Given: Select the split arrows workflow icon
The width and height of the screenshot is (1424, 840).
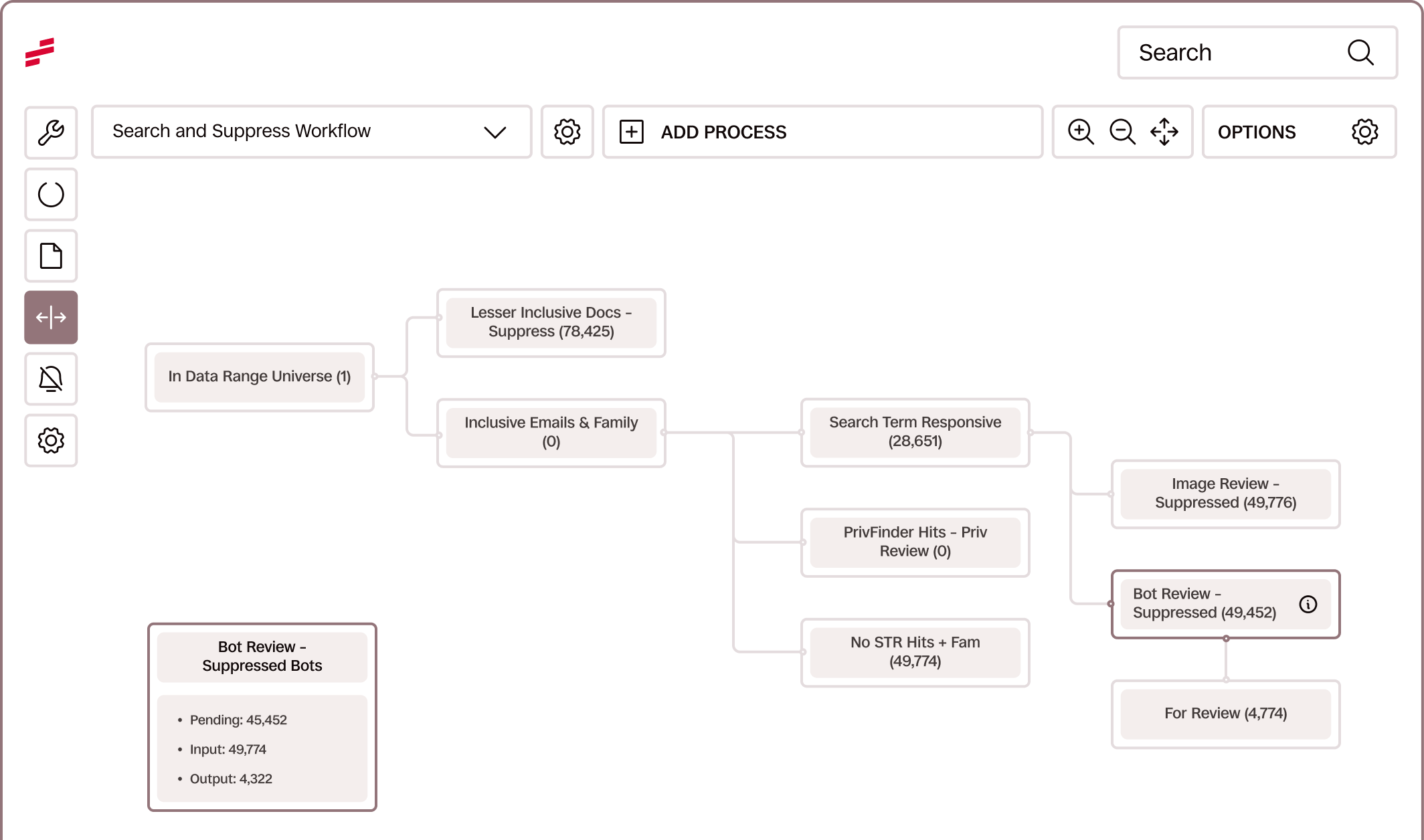Looking at the screenshot, I should (51, 318).
